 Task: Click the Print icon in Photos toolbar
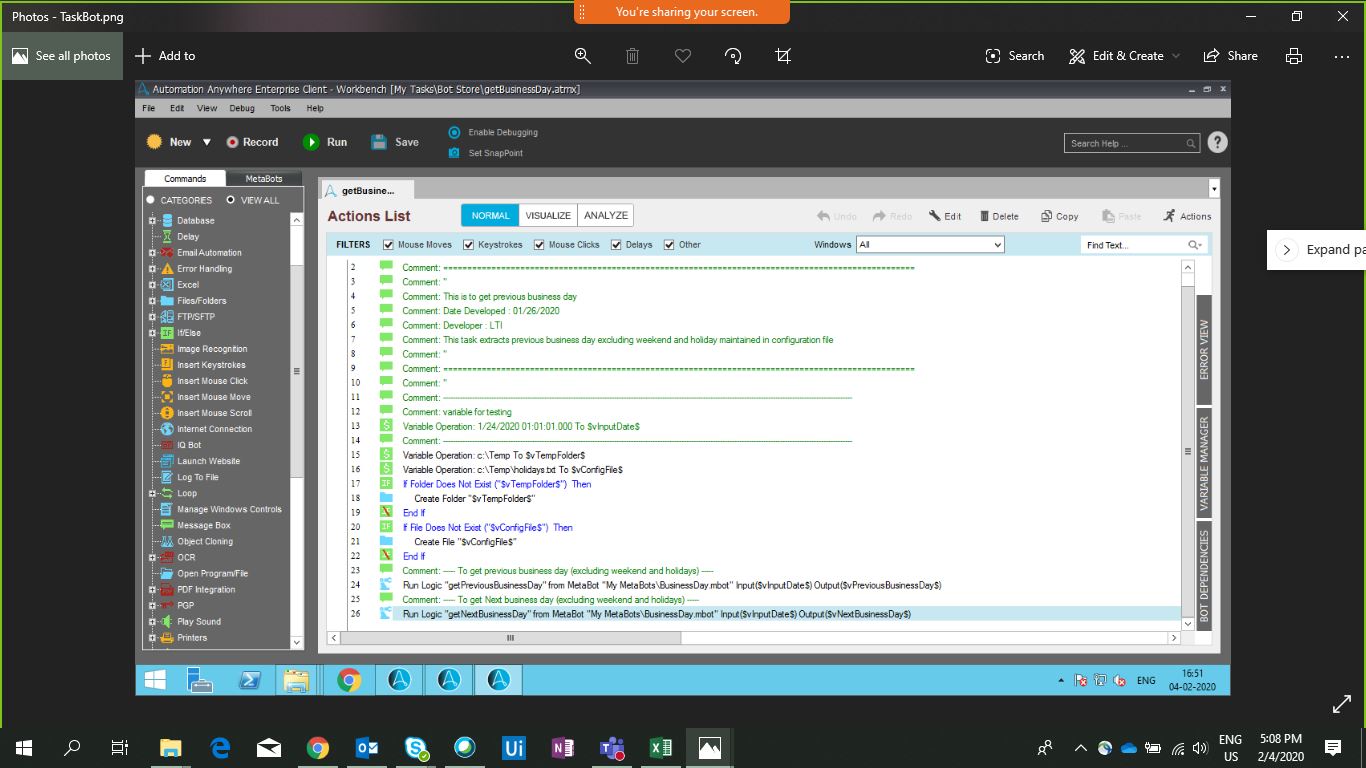[x=1294, y=56]
